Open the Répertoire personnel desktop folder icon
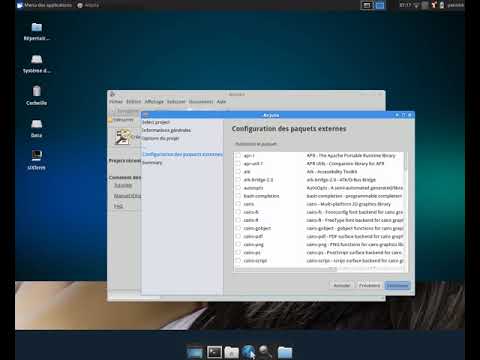The width and height of the screenshot is (480, 360). 37,31
